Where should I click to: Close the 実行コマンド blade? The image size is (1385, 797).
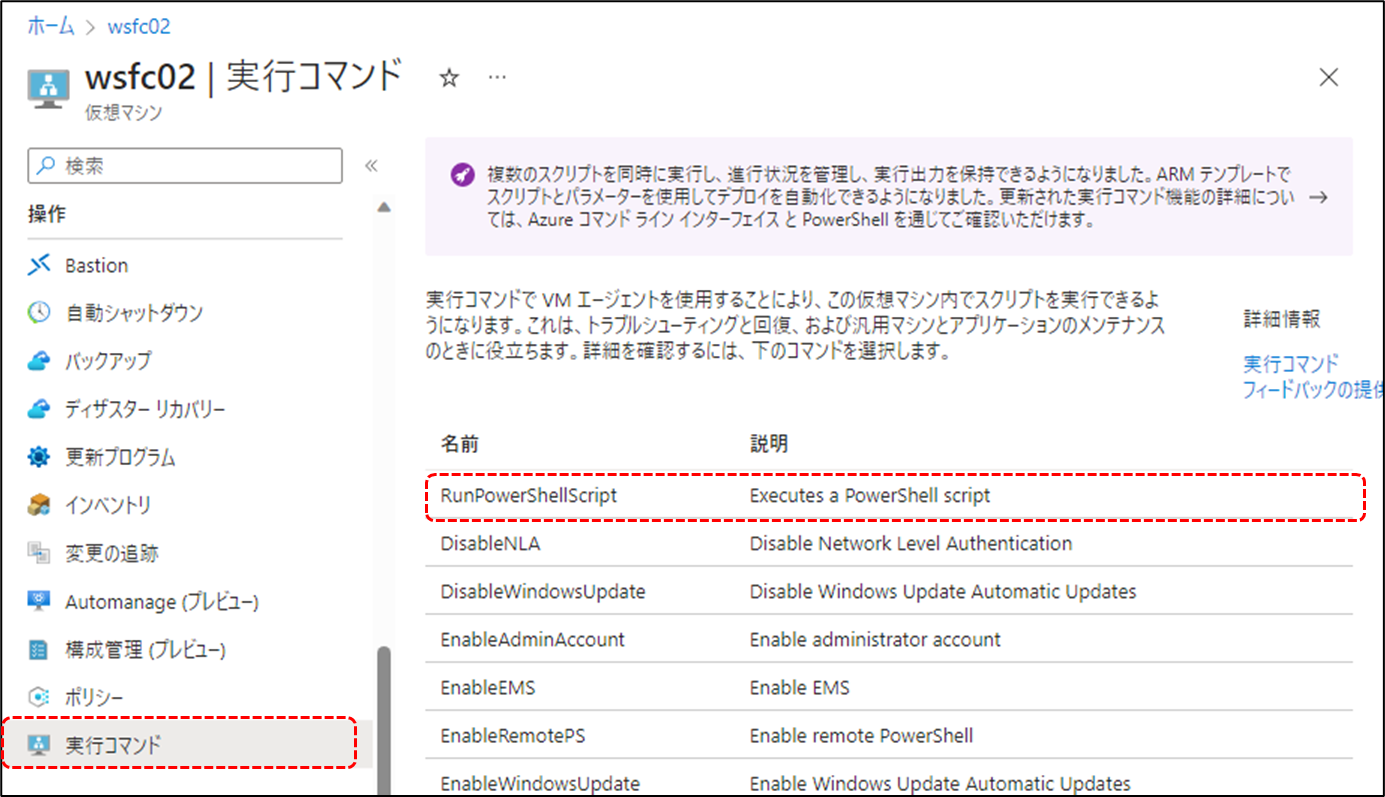pos(1328,77)
